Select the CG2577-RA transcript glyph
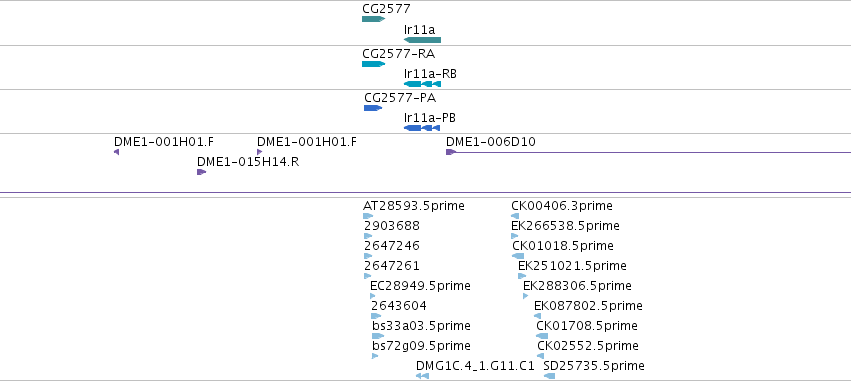 point(373,64)
